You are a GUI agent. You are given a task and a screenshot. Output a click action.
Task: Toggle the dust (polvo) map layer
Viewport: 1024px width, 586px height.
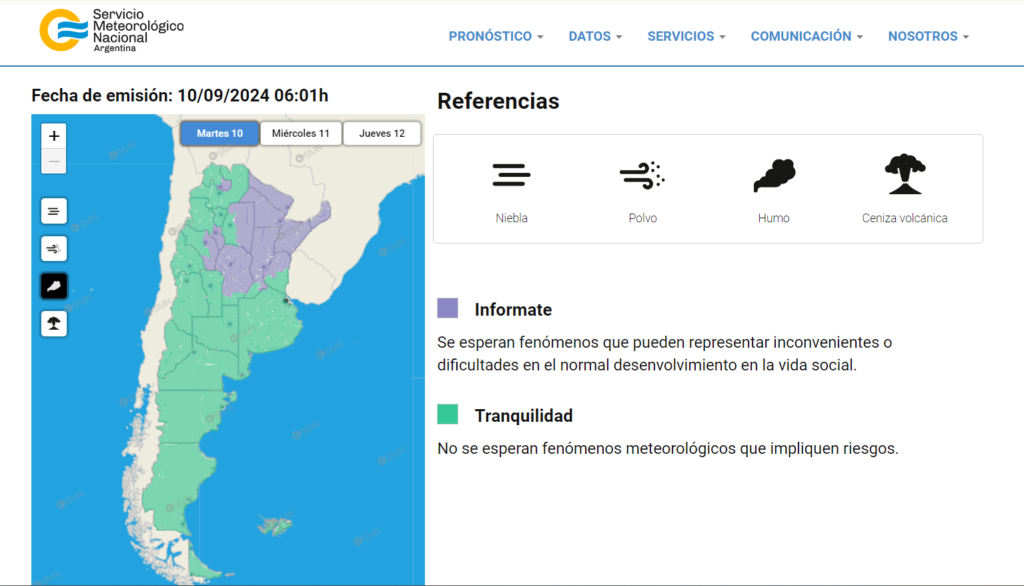click(54, 248)
